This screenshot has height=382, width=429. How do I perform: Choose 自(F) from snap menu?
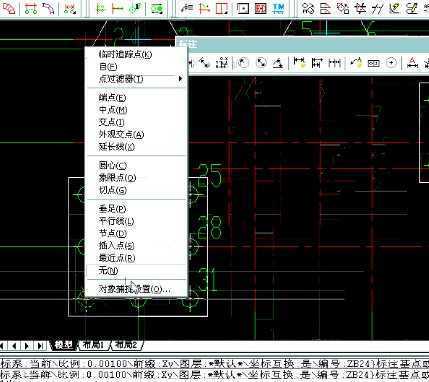coord(136,66)
